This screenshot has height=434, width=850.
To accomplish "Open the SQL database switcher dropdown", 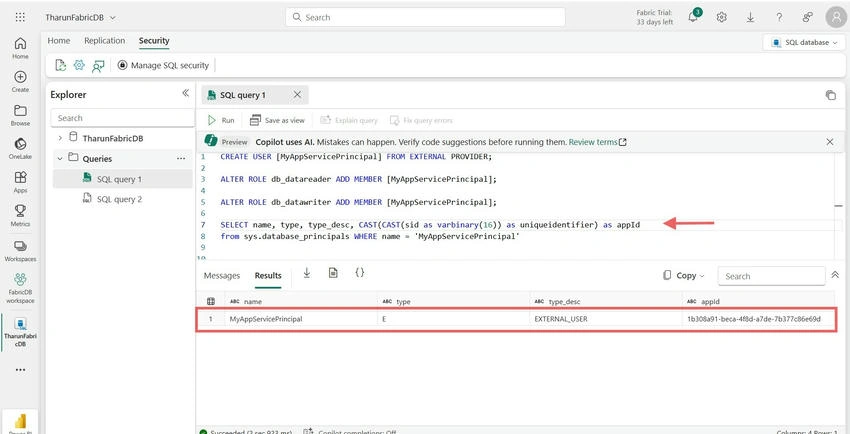I will click(x=803, y=42).
